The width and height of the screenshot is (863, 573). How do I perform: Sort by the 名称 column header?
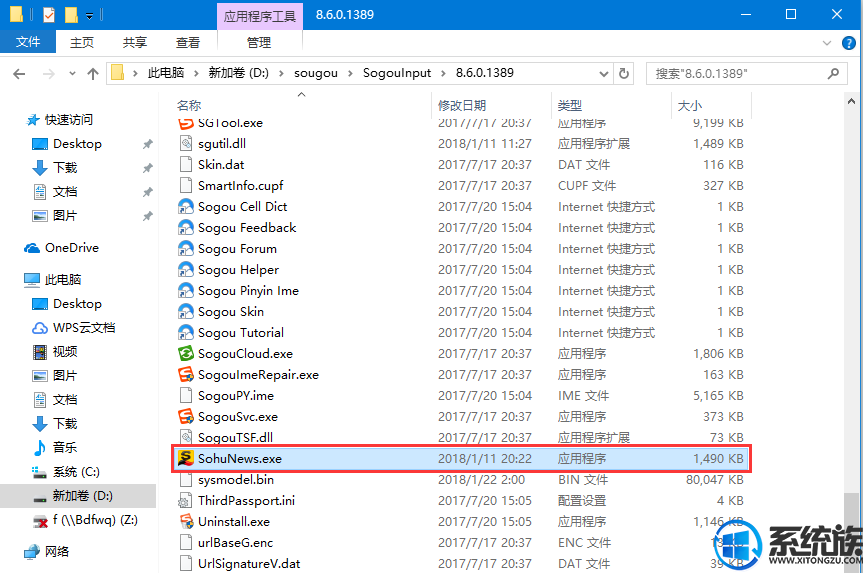click(189, 105)
